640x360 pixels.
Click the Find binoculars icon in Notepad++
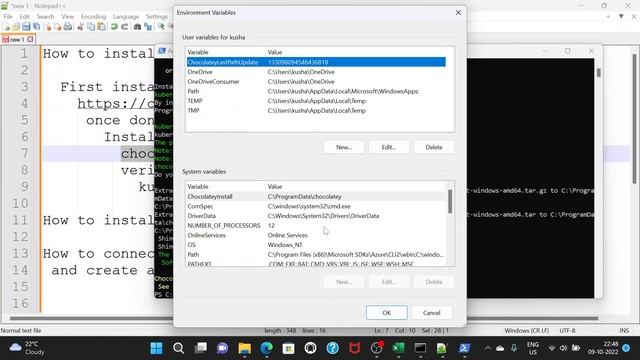(138, 27)
